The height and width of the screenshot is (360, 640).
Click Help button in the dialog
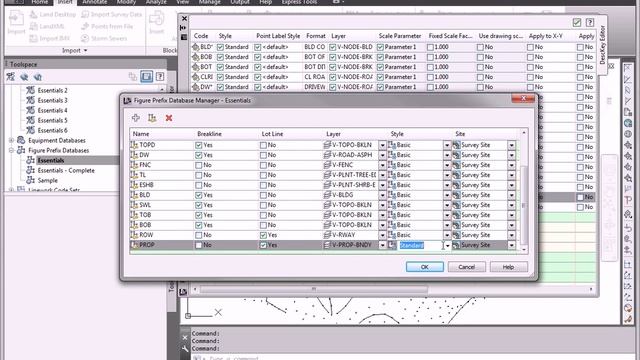509,267
